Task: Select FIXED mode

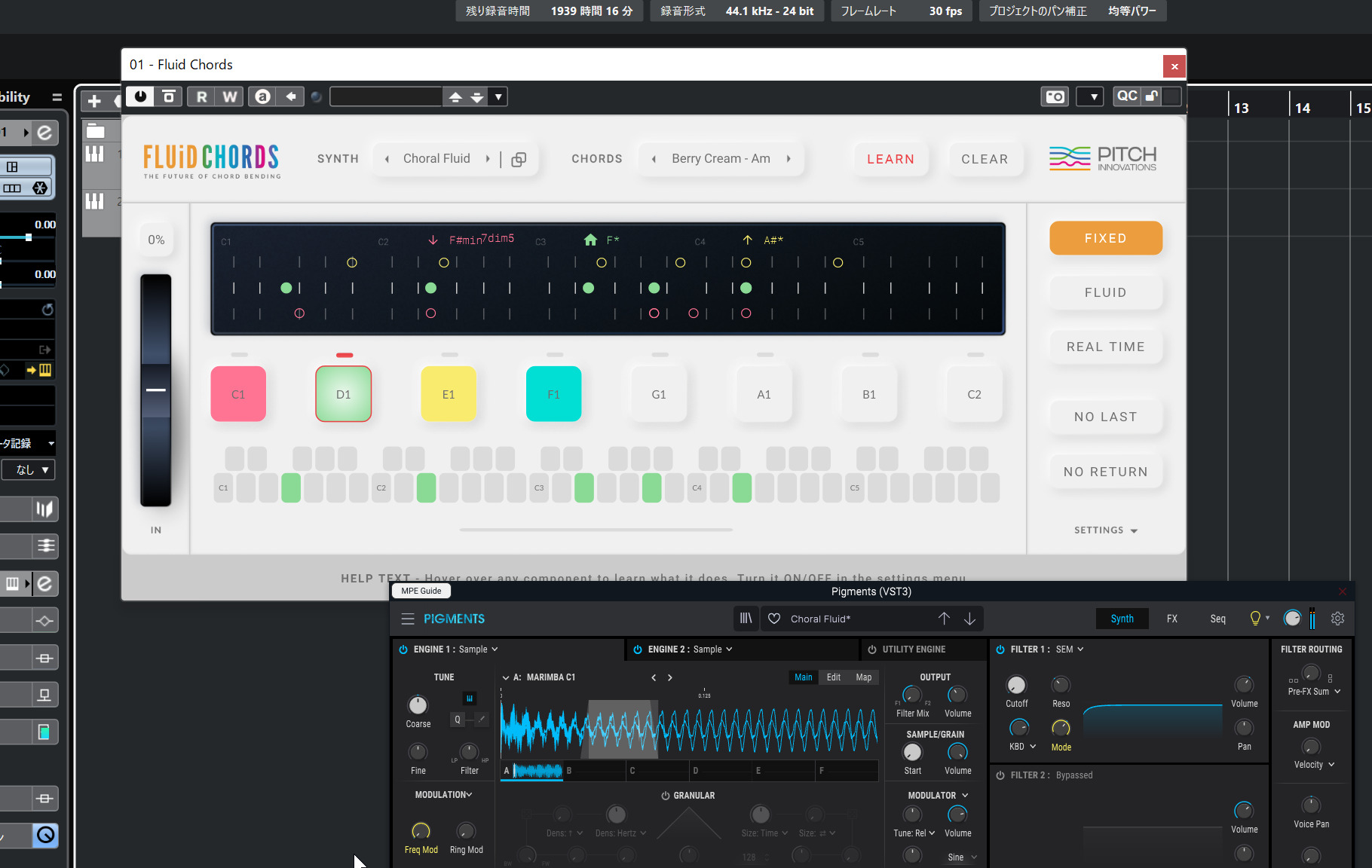Action: [1106, 238]
